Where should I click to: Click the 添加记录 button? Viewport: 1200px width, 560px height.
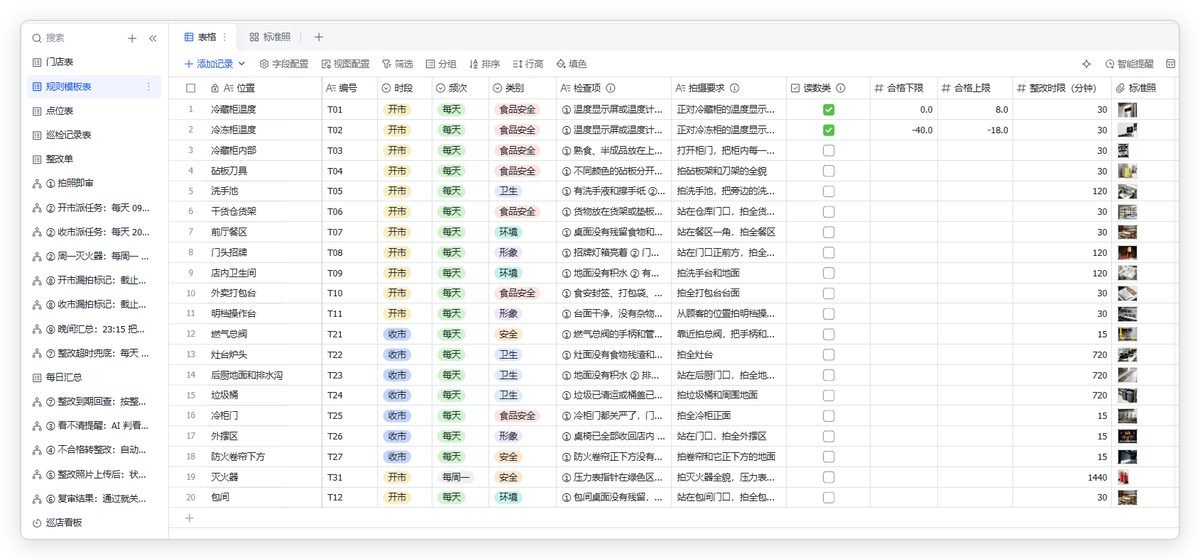click(x=209, y=63)
